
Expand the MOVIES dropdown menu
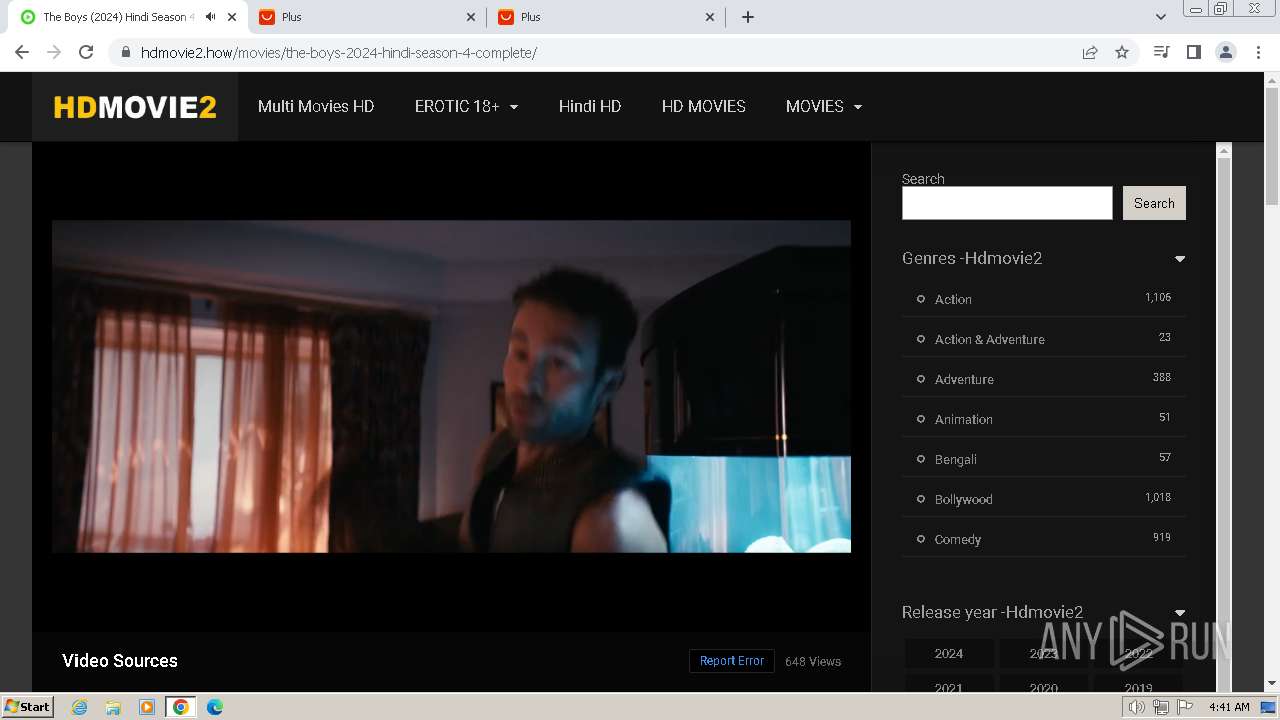(824, 106)
